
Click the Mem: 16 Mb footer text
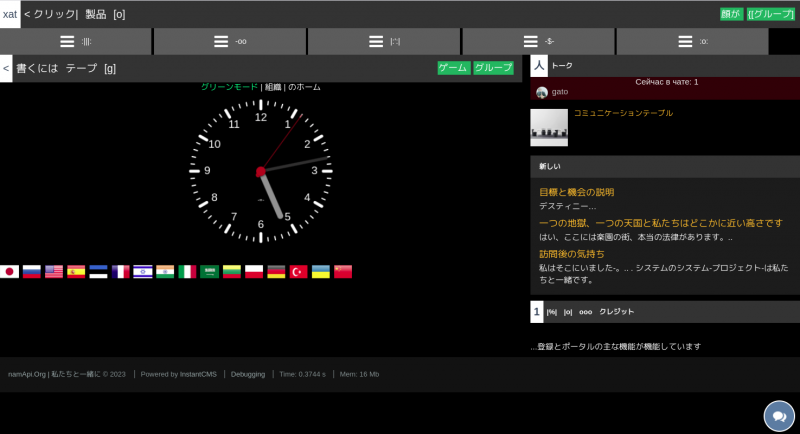(359, 374)
